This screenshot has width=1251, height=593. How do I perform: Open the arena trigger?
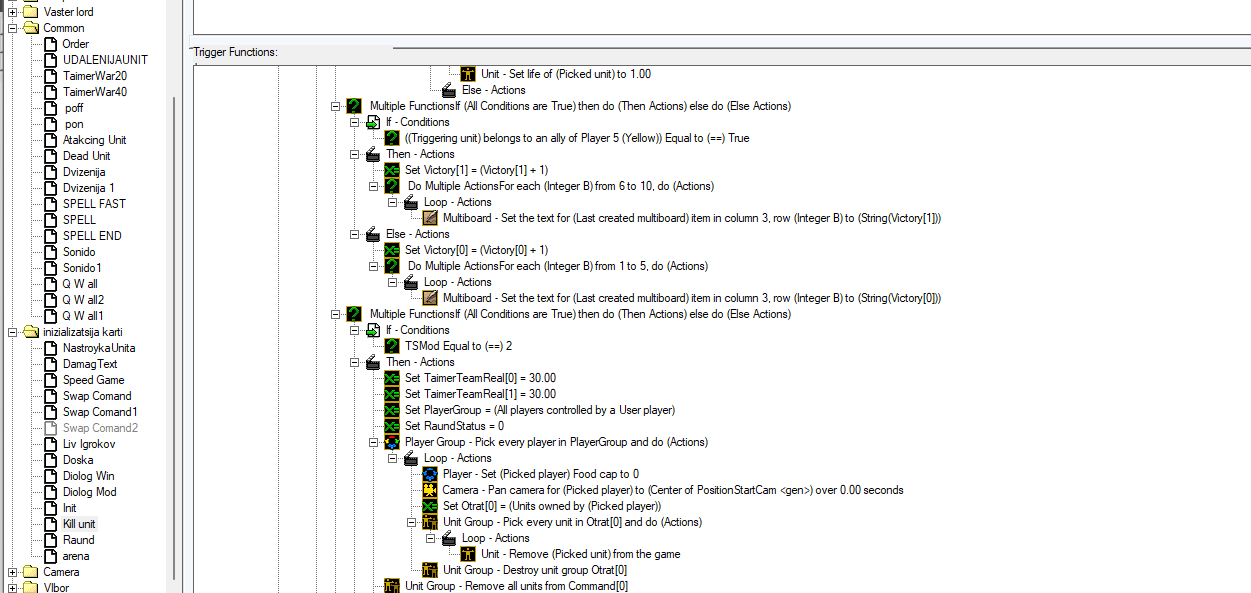coord(75,556)
